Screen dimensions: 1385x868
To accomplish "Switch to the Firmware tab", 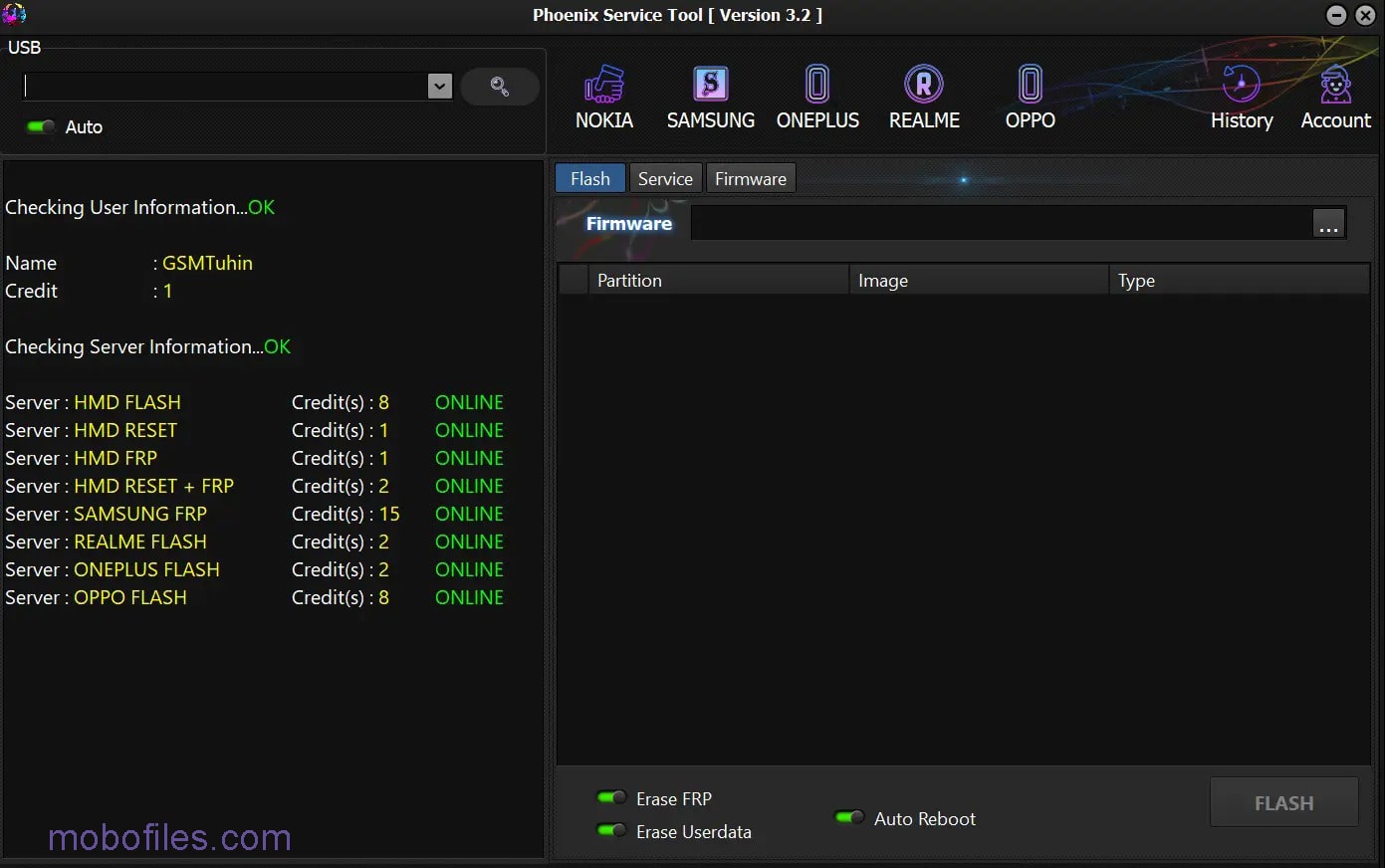I will pyautogui.click(x=751, y=178).
